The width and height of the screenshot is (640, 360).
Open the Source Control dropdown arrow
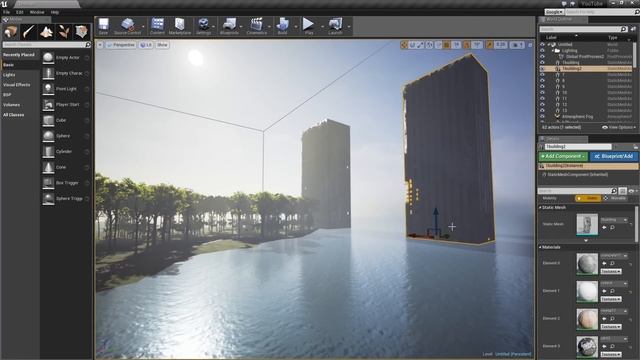click(143, 27)
